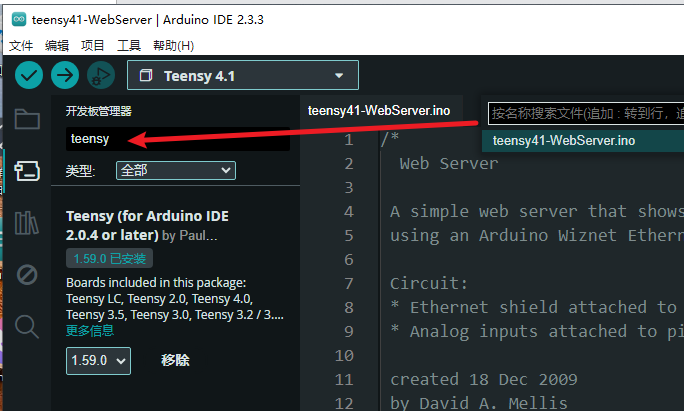Click 'Boards included in this package:' text
The width and height of the screenshot is (684, 411).
[x=156, y=283]
